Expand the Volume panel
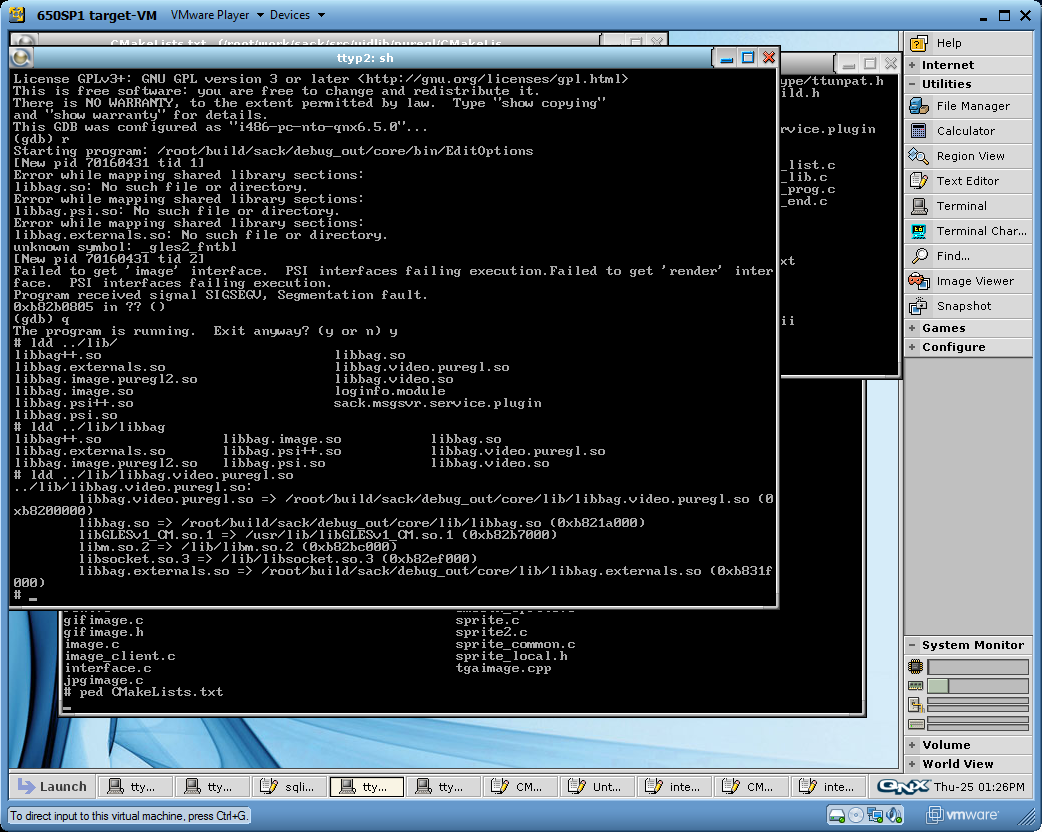The image size is (1042, 832). pos(946,745)
